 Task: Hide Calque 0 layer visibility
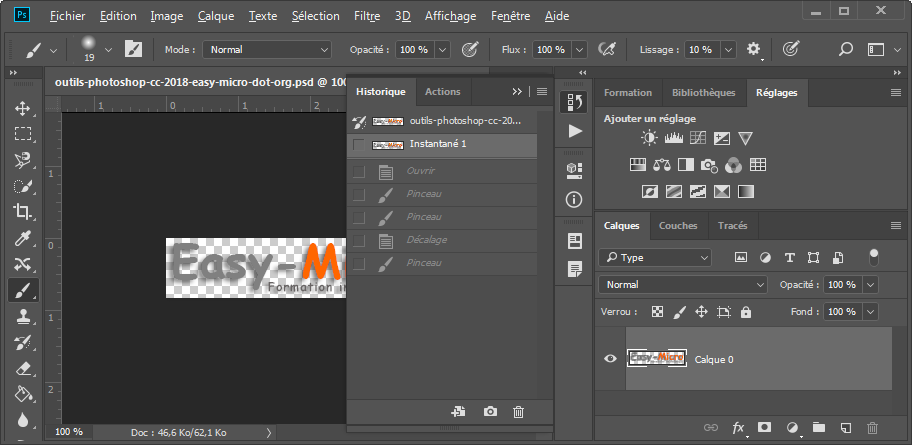click(x=610, y=359)
